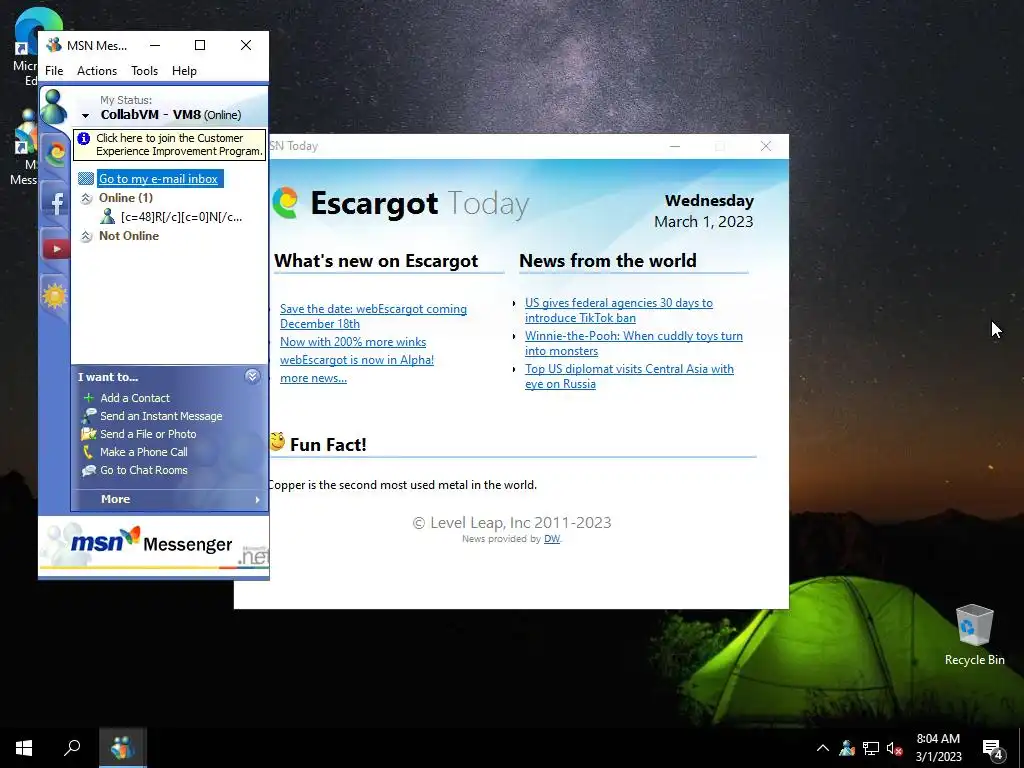This screenshot has height=768, width=1024.
Task: Close the MSN Today window
Action: [x=766, y=146]
